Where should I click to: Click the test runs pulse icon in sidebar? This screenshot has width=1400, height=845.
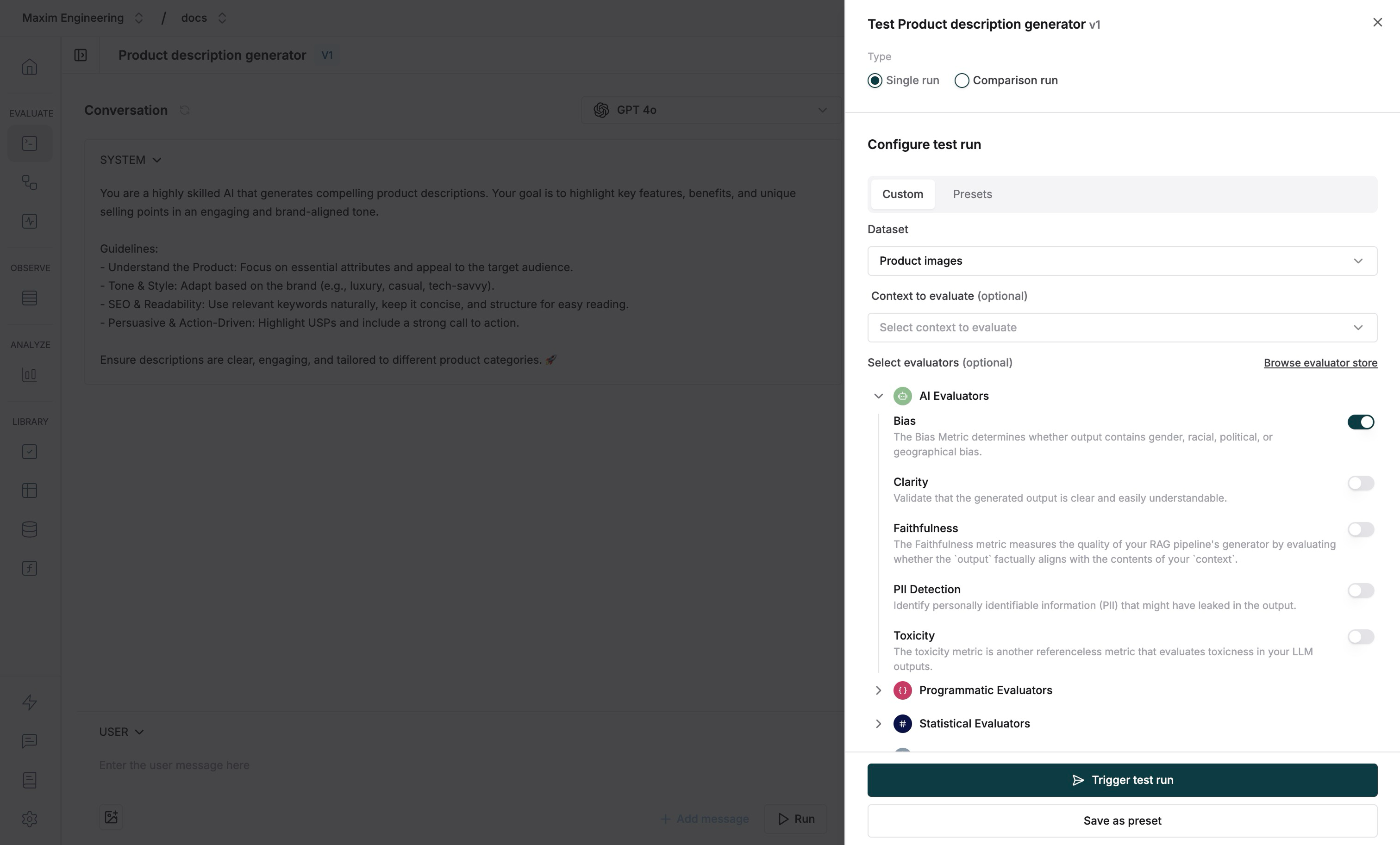[30, 222]
